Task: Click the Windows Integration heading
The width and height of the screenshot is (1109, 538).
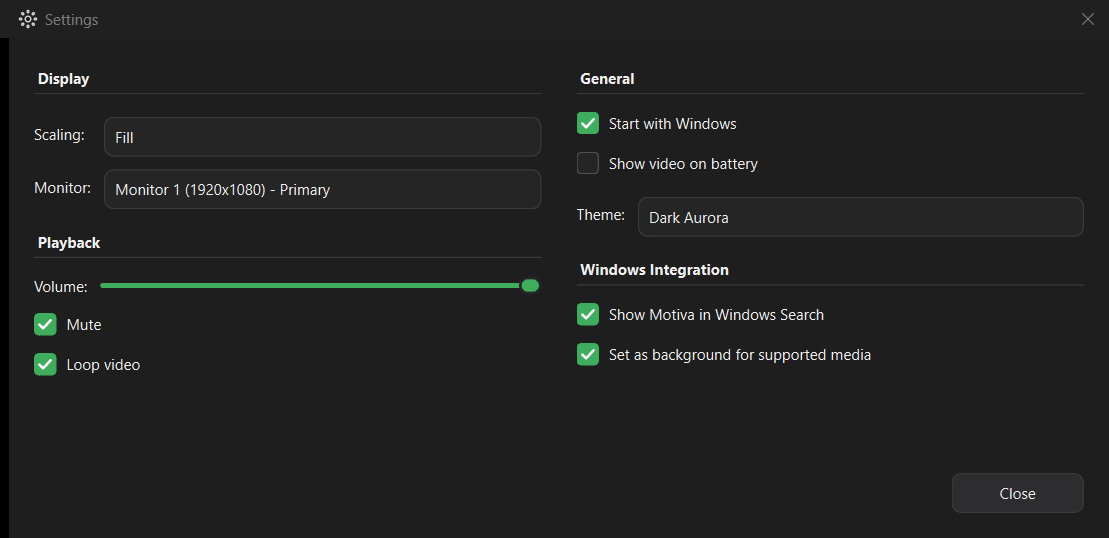Action: pyautogui.click(x=654, y=270)
